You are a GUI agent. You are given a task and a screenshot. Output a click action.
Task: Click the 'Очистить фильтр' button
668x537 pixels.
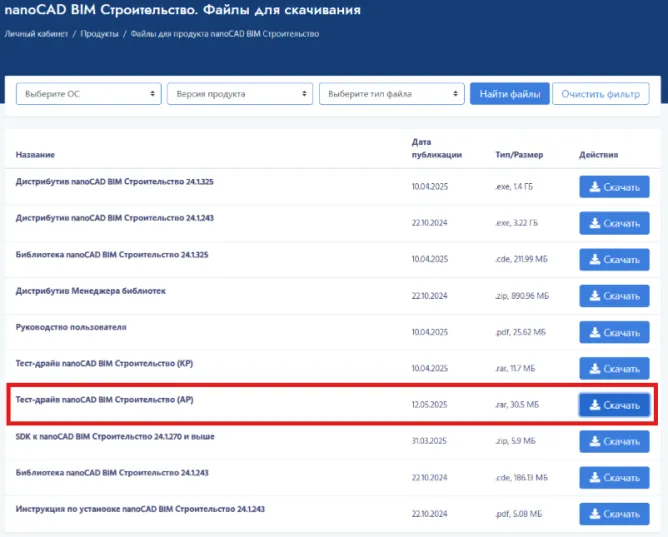[x=601, y=94]
